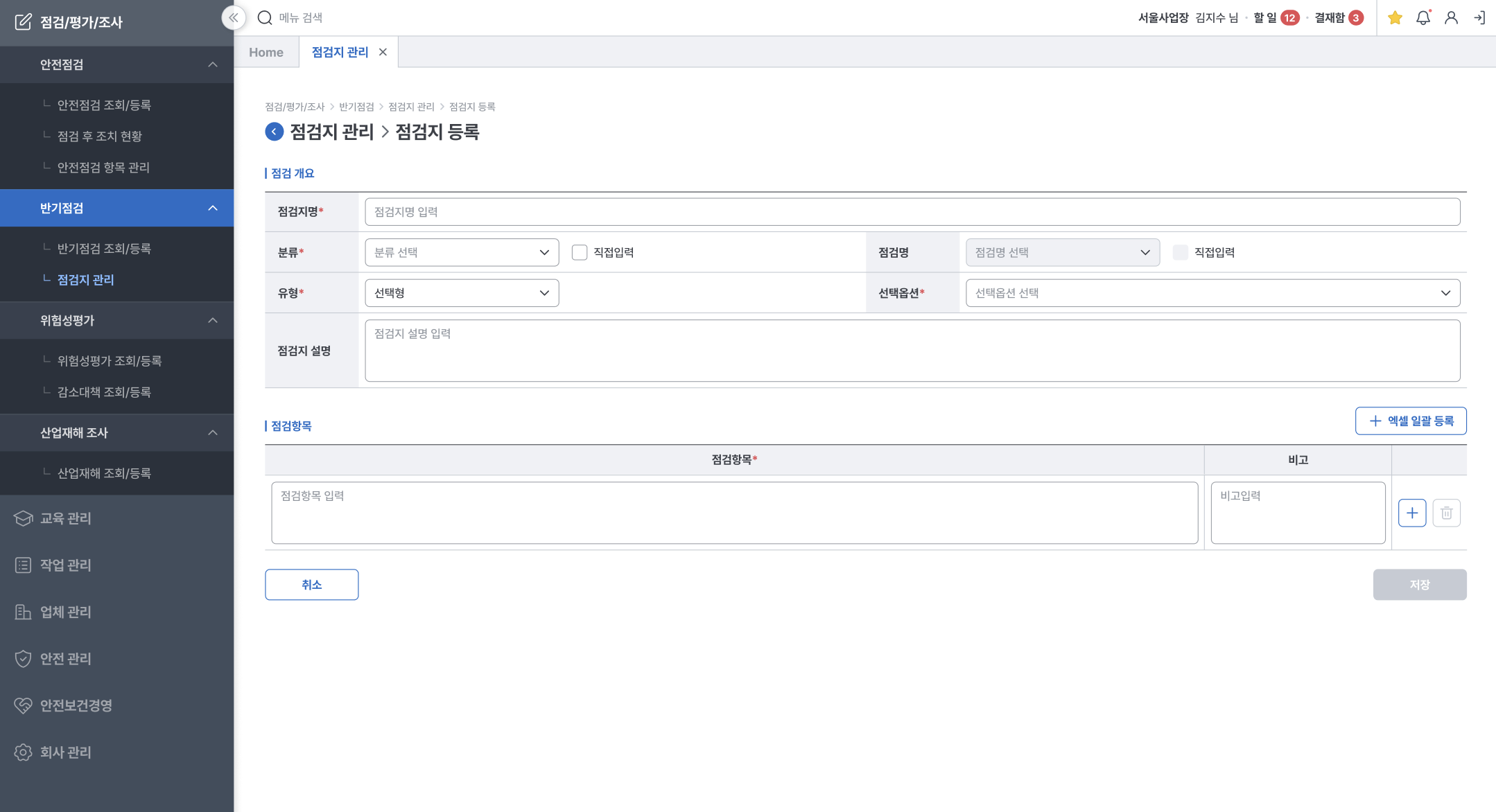Toggle 직접입력 checkbox beside 점검명
Screen dimensions: 1496x812
coord(1180,252)
